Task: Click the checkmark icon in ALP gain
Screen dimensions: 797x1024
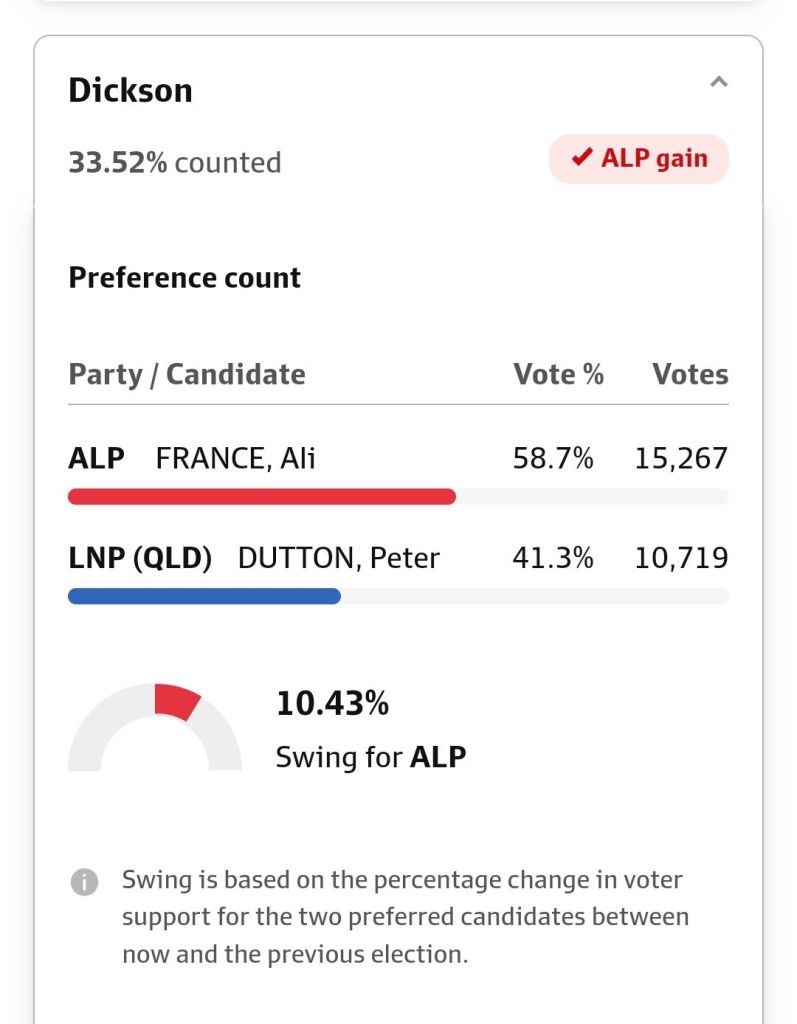Action: tap(581, 158)
